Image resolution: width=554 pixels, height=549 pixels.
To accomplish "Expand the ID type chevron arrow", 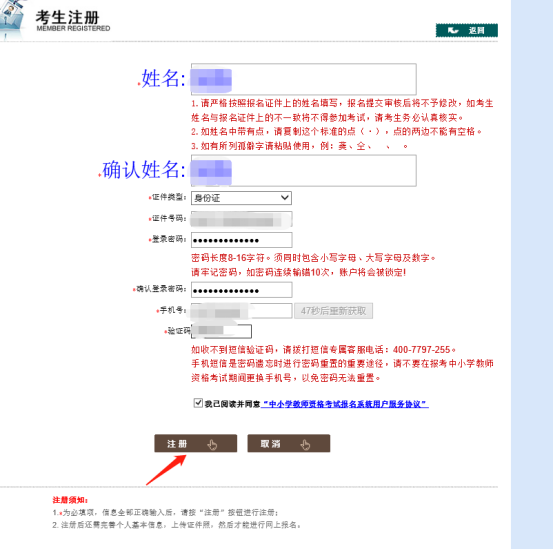I will click(x=284, y=197).
